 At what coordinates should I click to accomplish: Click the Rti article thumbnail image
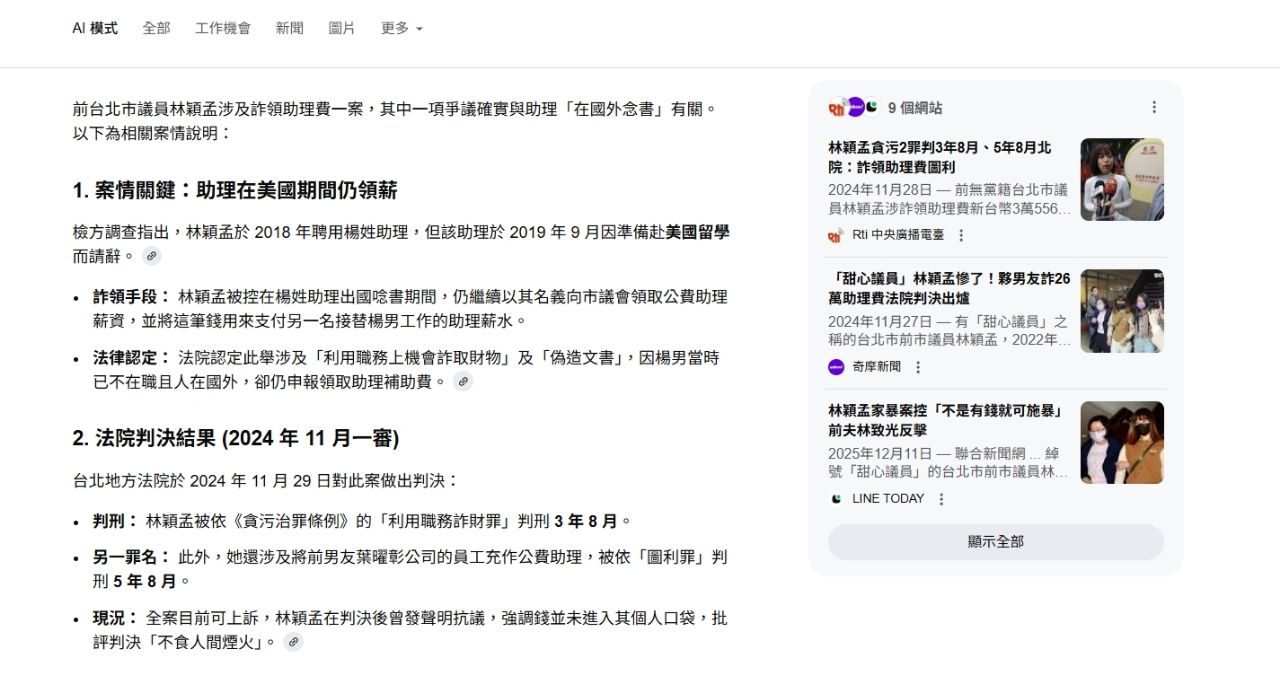(1121, 179)
